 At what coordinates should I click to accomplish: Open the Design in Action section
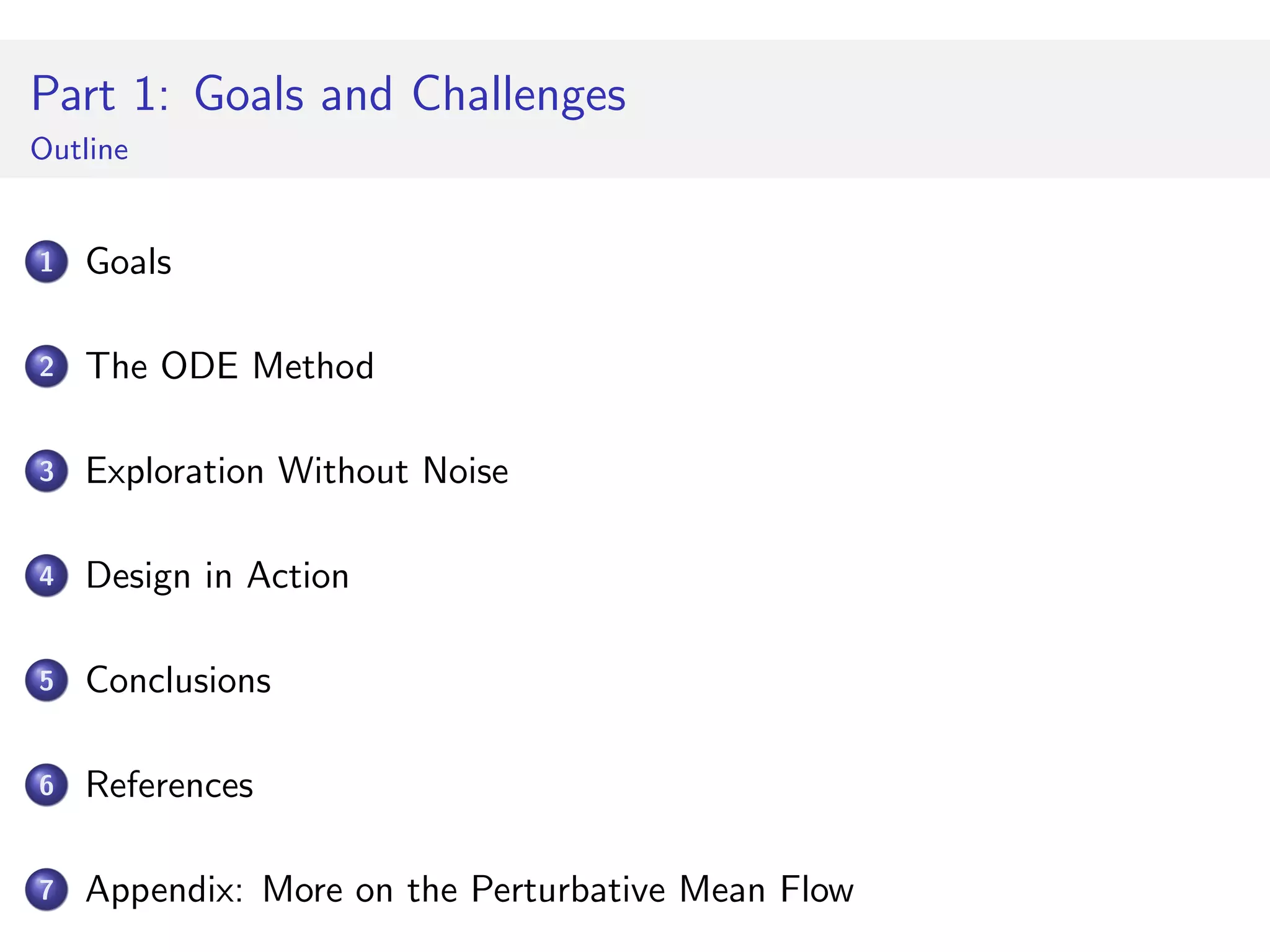(217, 576)
